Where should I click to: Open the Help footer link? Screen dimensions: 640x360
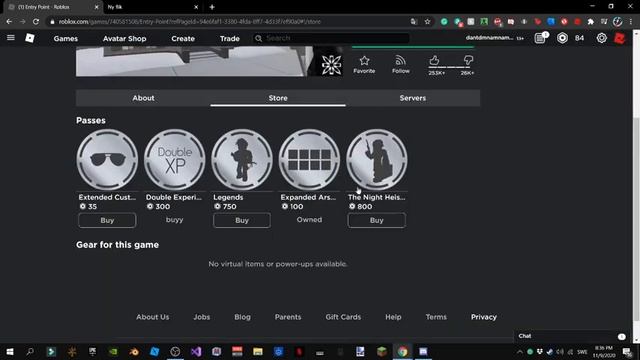(x=393, y=317)
